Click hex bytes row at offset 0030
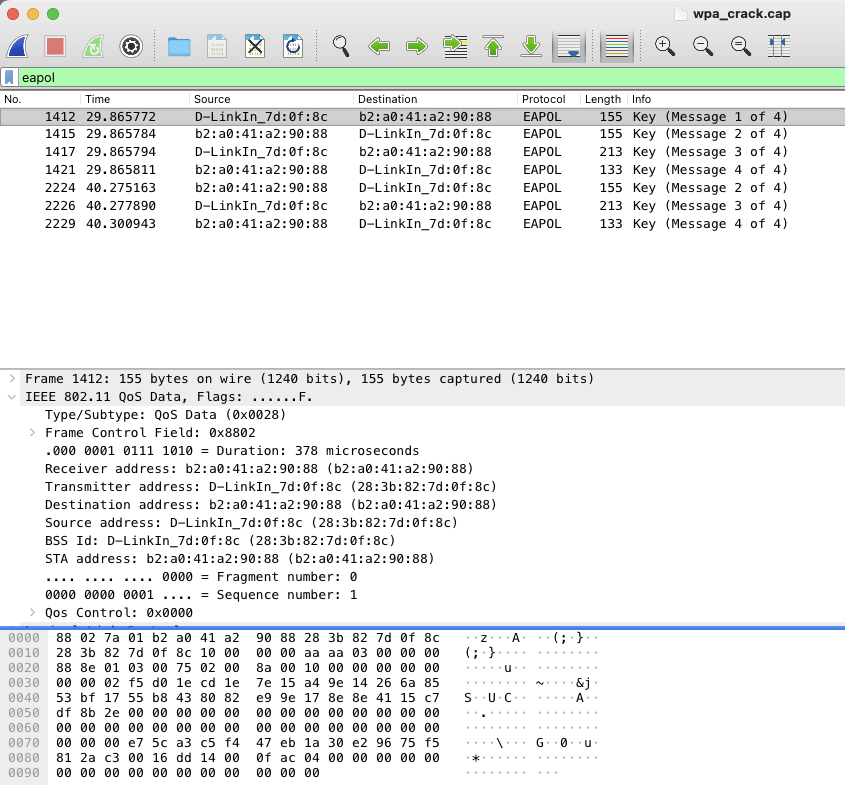 coord(248,683)
